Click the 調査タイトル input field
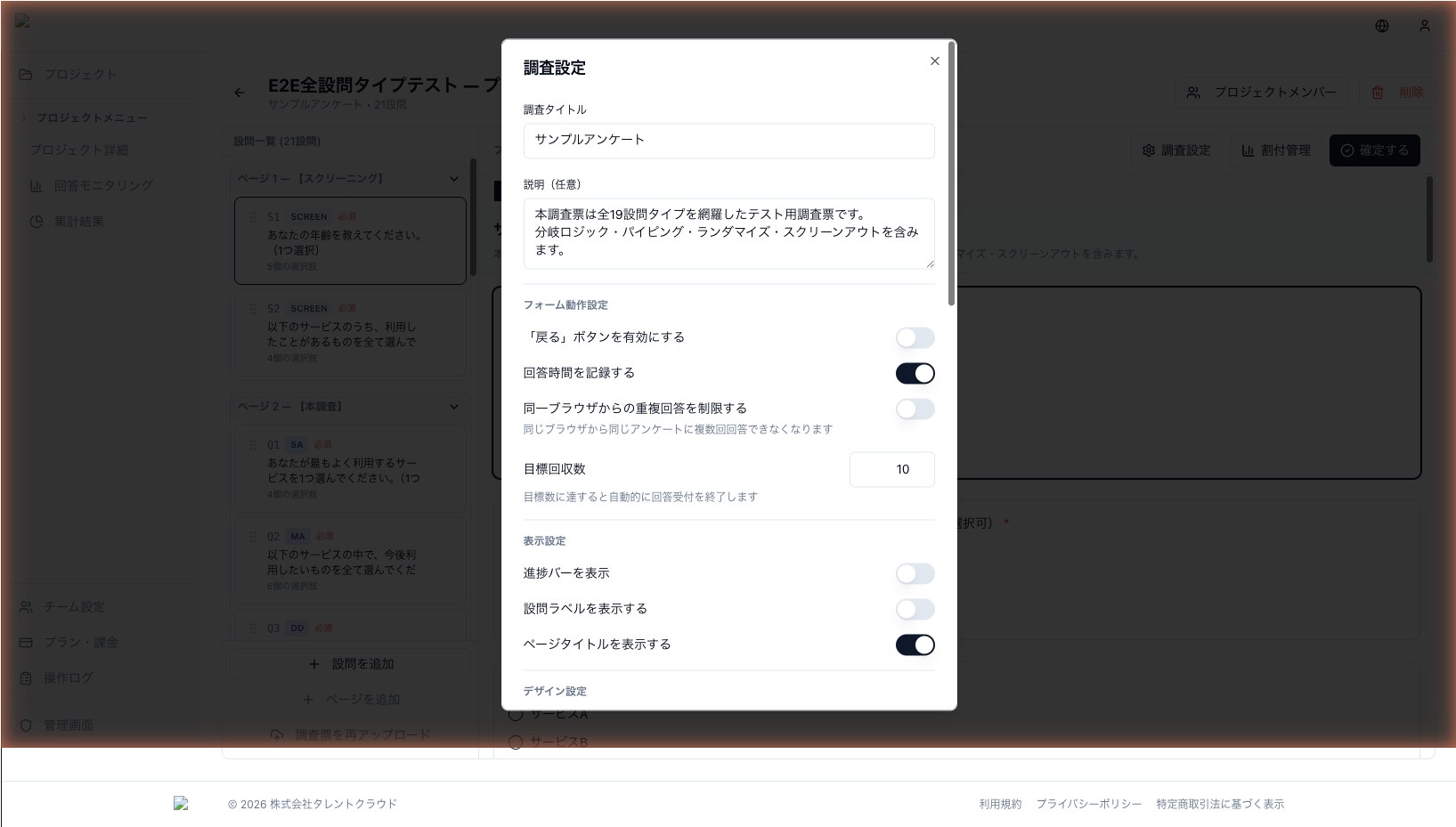This screenshot has width=1456, height=827. [728, 141]
